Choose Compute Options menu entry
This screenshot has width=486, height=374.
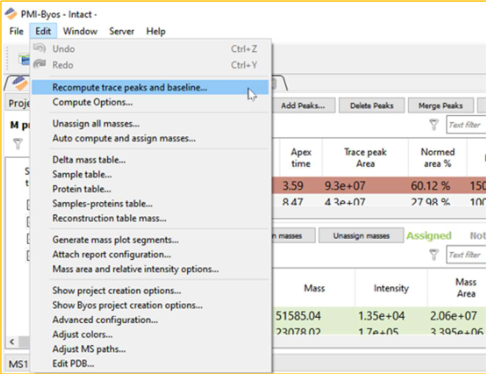click(150, 102)
